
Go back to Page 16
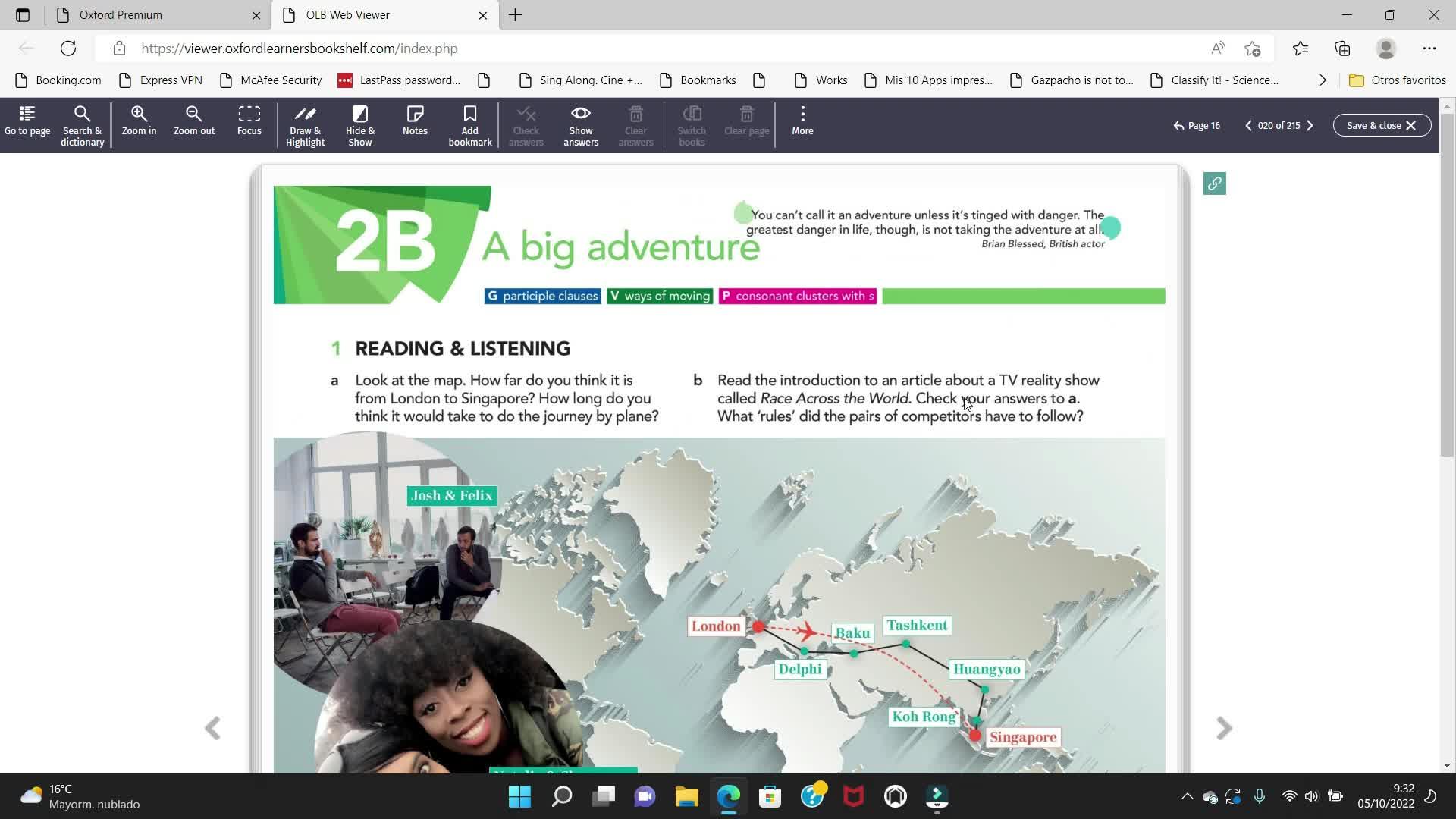click(x=1197, y=126)
